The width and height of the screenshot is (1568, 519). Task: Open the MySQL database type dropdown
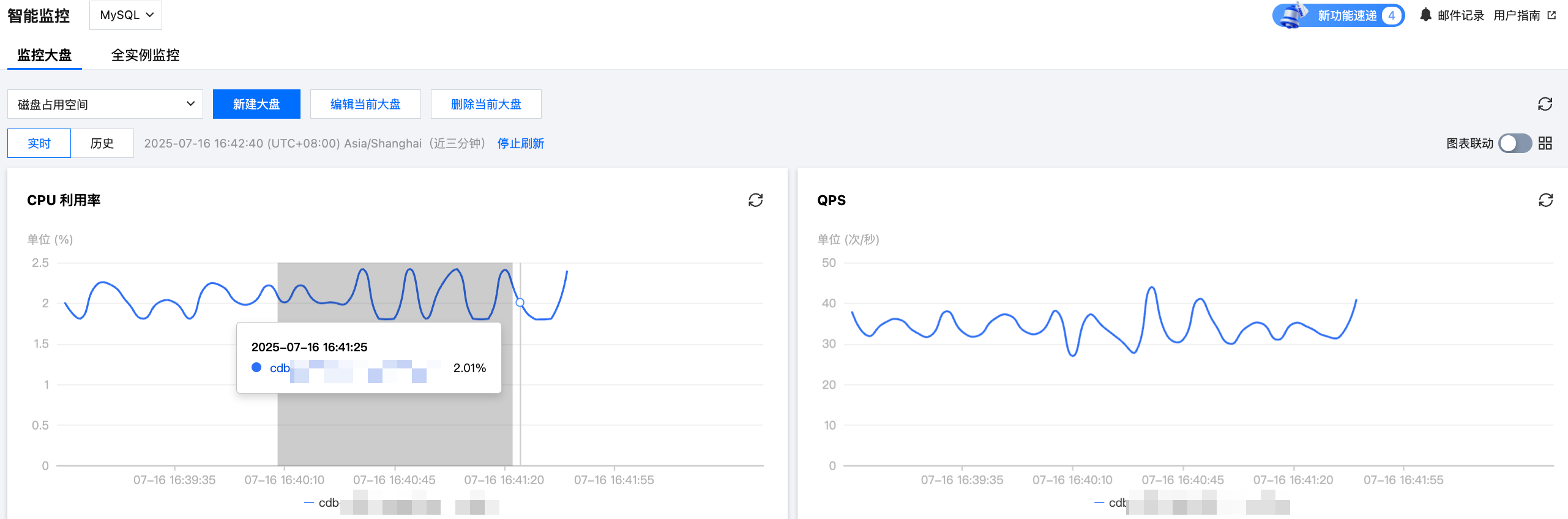click(x=125, y=15)
